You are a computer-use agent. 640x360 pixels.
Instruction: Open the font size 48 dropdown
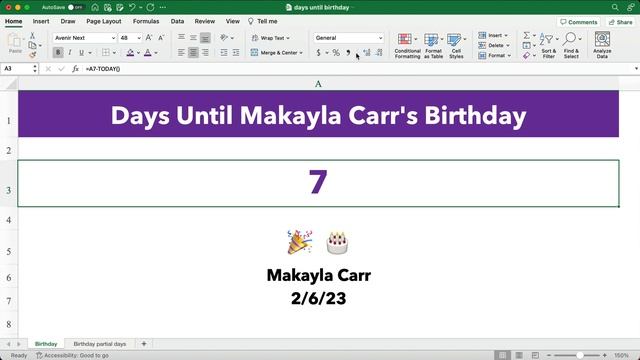[x=139, y=38]
